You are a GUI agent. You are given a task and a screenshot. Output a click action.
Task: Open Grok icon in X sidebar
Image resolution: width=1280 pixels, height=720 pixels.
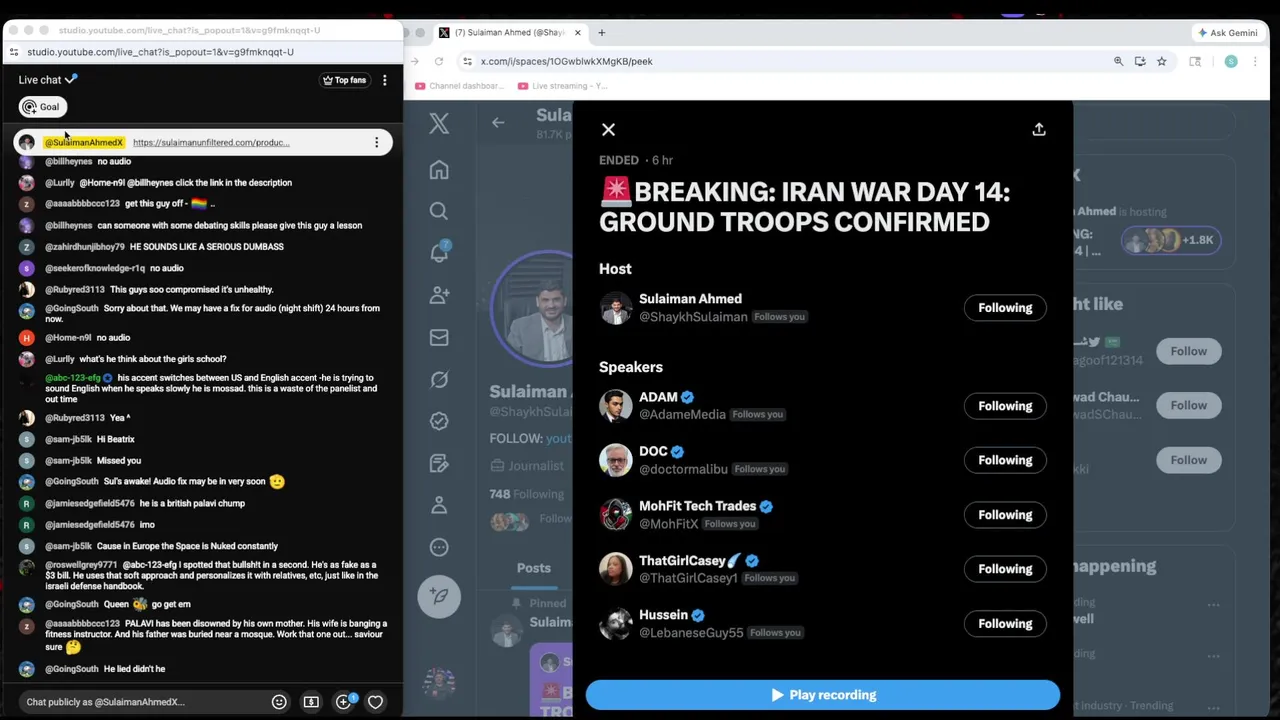click(x=439, y=379)
